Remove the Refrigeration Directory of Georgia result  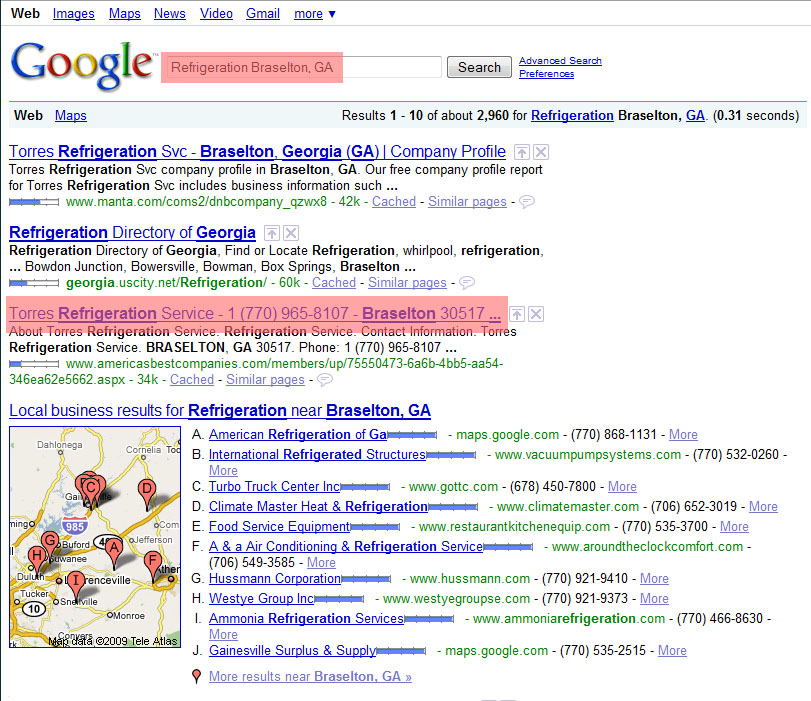(291, 233)
